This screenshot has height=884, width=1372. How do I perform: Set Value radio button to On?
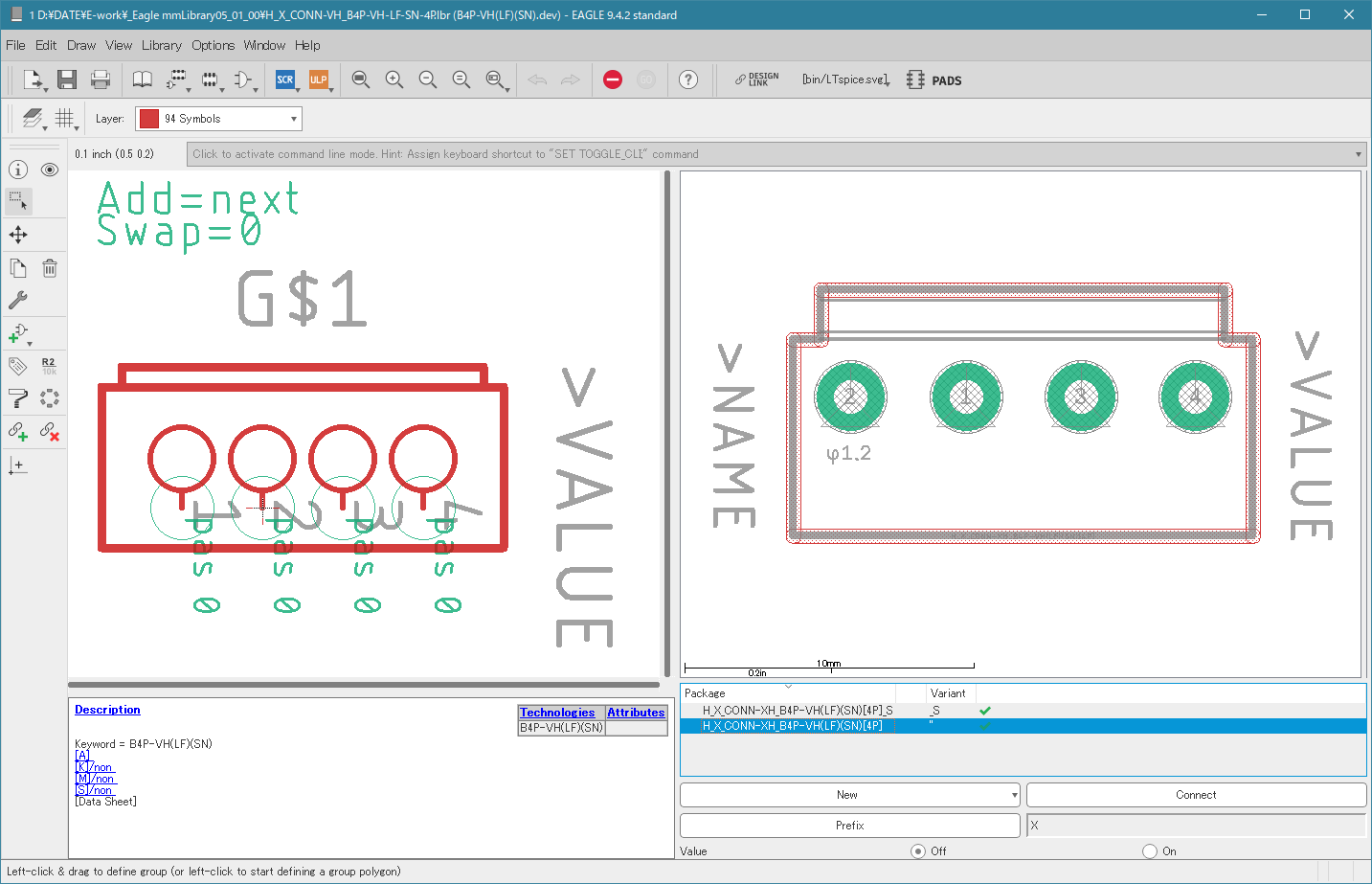tap(1150, 850)
